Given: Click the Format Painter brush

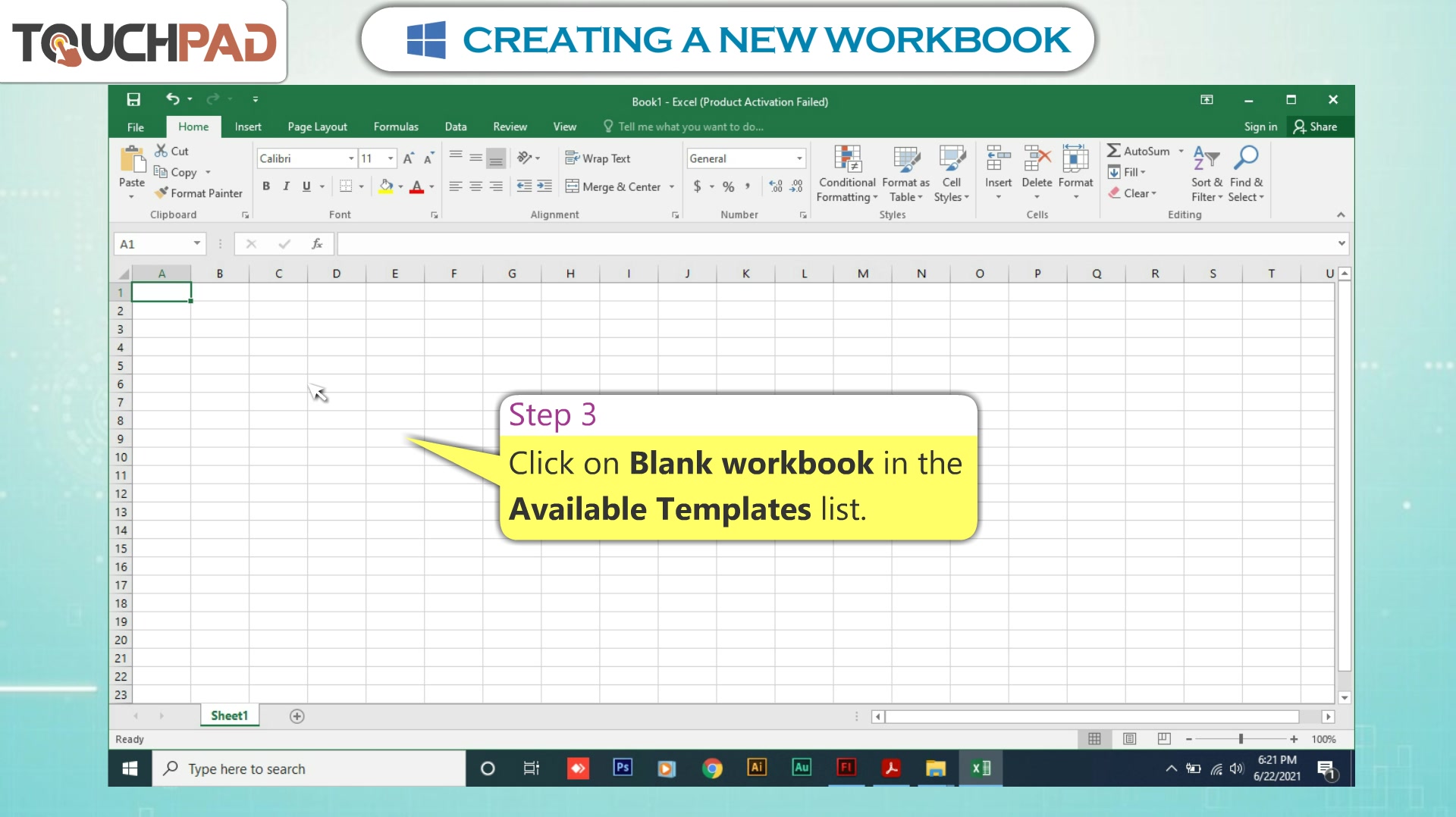Looking at the screenshot, I should click(198, 193).
